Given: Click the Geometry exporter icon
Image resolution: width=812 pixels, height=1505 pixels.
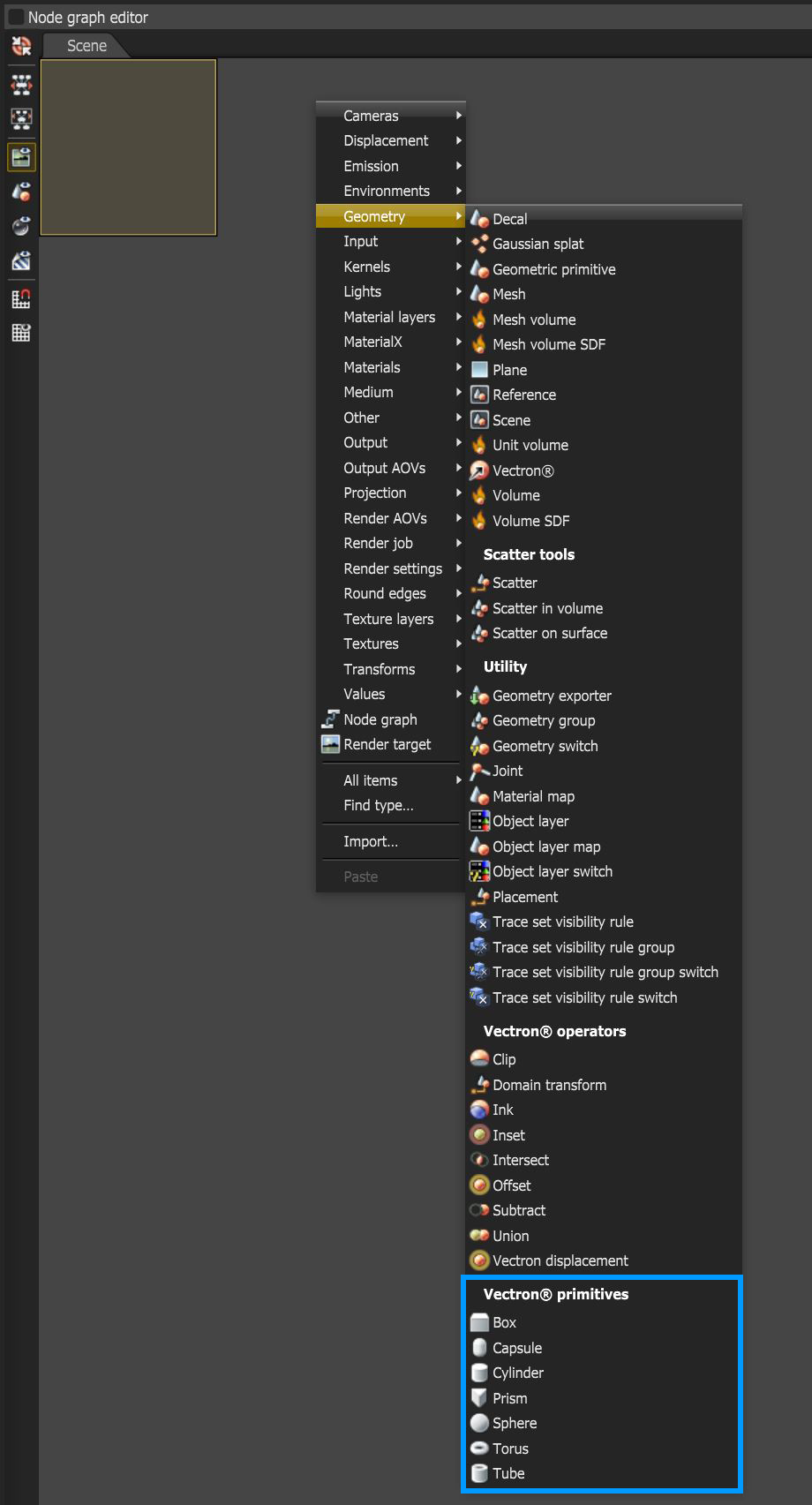Looking at the screenshot, I should tap(479, 696).
